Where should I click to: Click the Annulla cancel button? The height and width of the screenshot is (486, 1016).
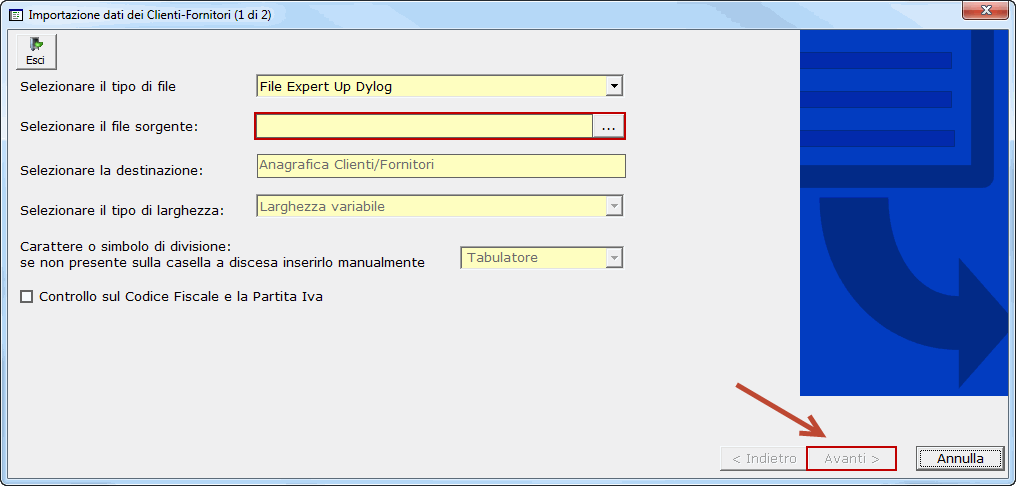point(960,459)
